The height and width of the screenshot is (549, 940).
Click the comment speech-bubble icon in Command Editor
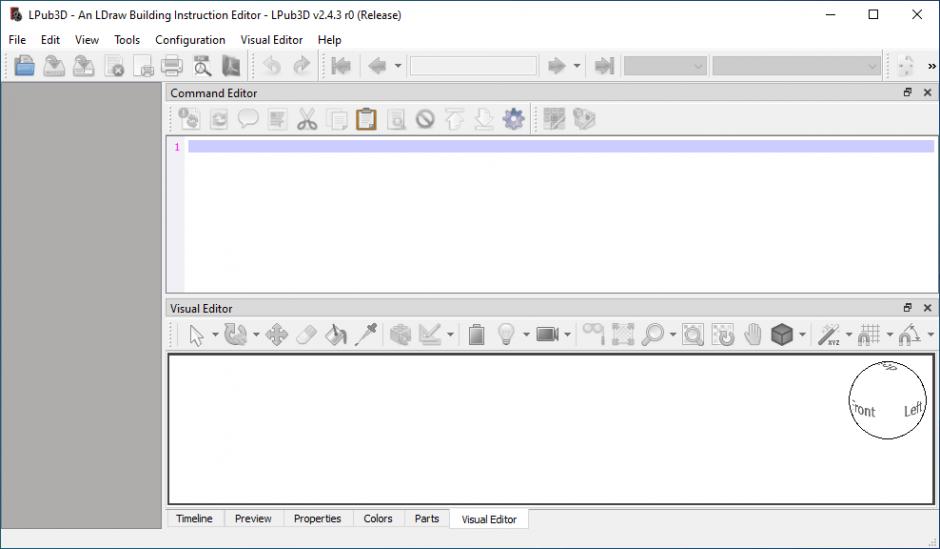pos(248,119)
